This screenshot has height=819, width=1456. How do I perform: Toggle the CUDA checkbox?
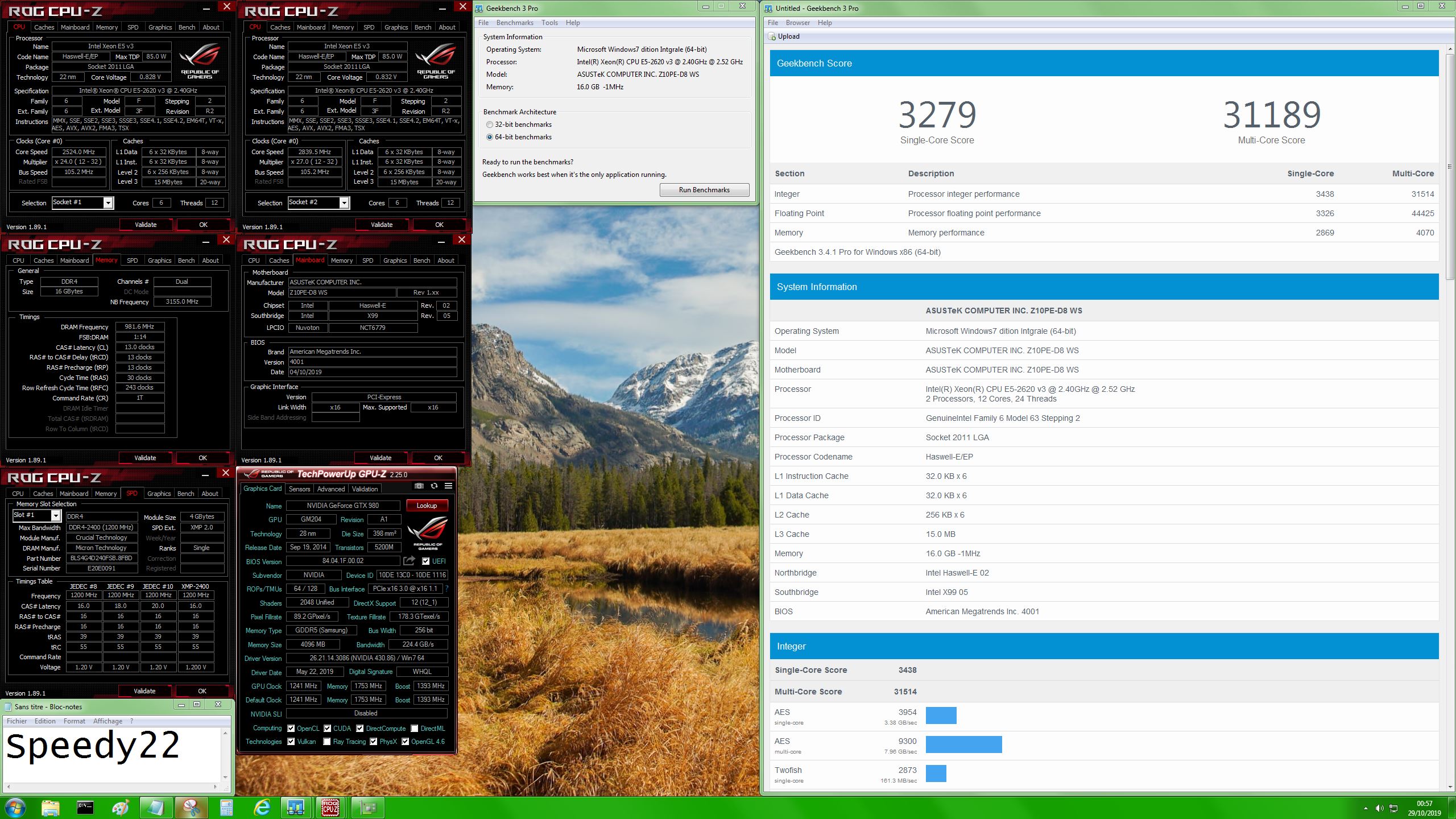[328, 728]
